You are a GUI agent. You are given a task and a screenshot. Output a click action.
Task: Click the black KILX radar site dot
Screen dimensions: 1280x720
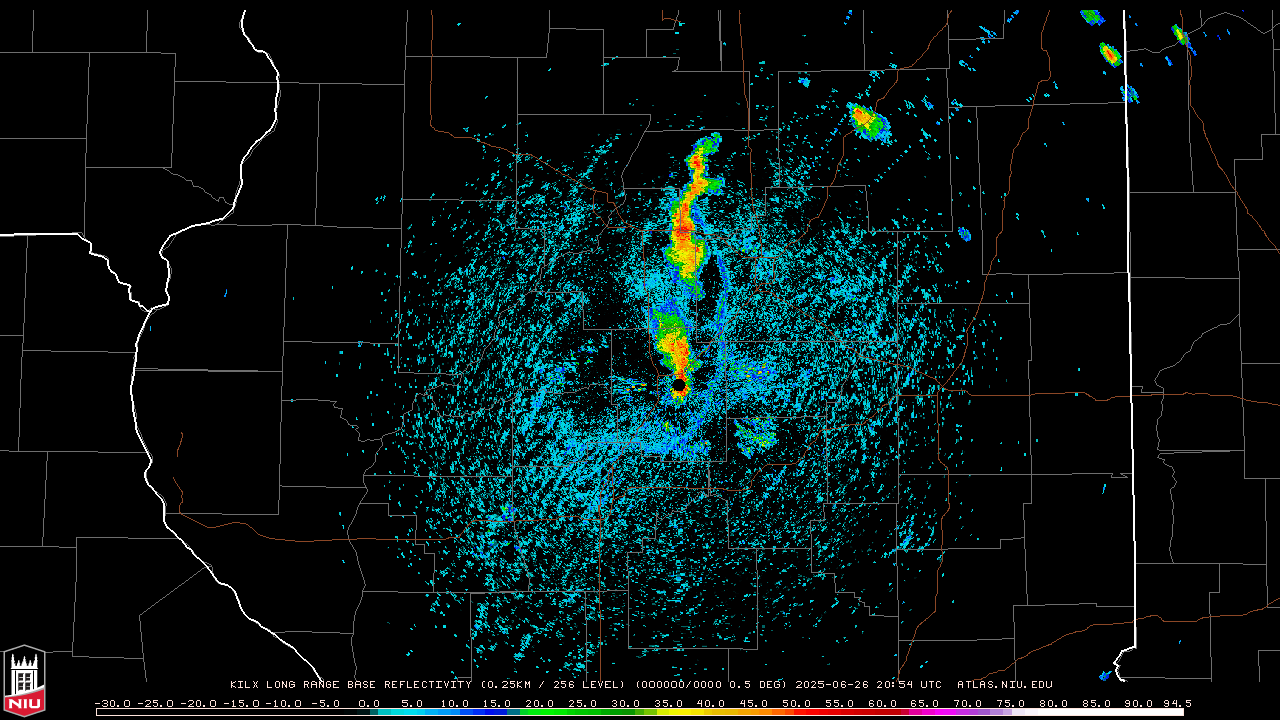point(679,385)
